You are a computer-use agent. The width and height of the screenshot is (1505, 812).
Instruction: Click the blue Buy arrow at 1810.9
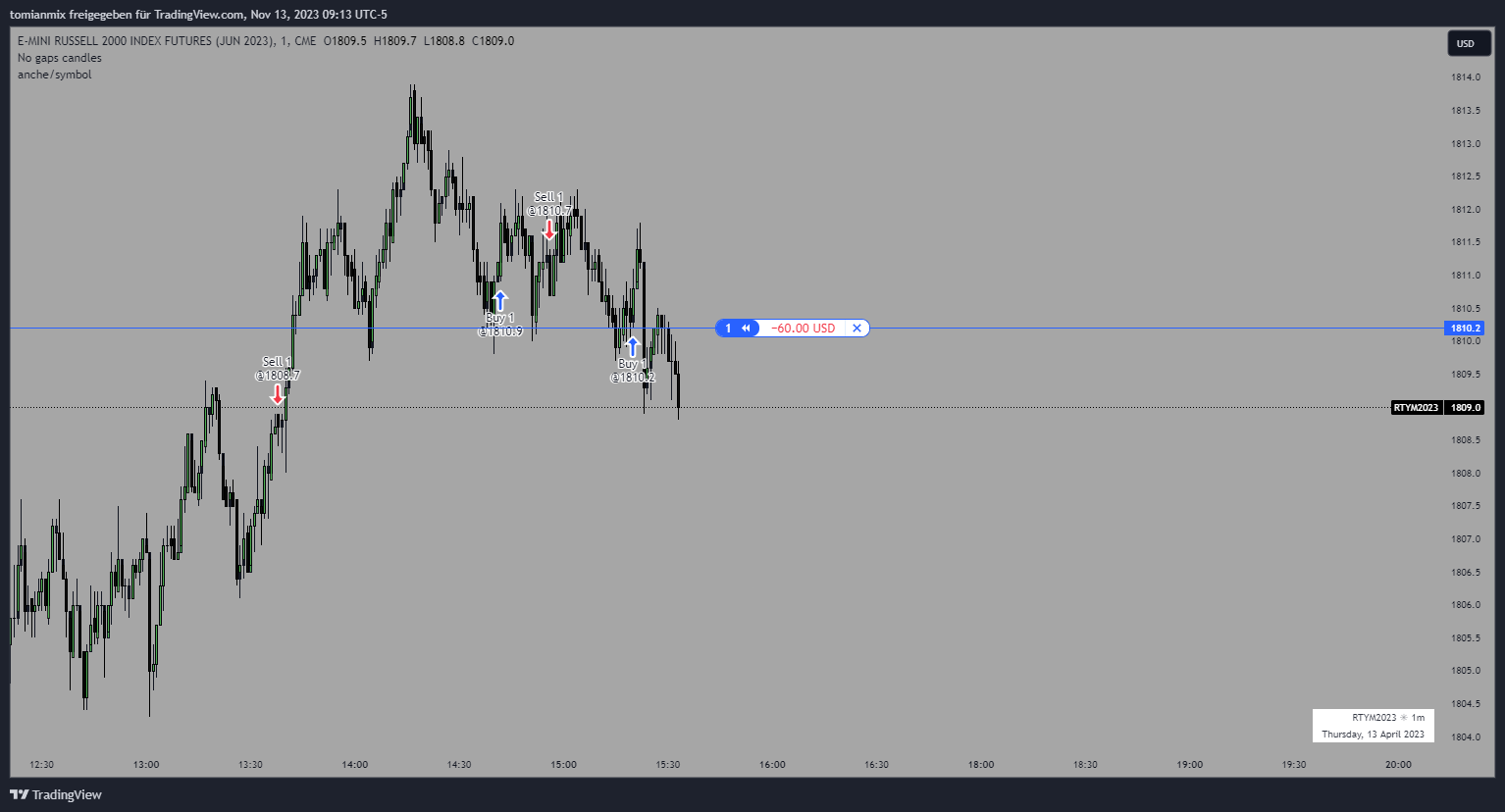tap(500, 300)
